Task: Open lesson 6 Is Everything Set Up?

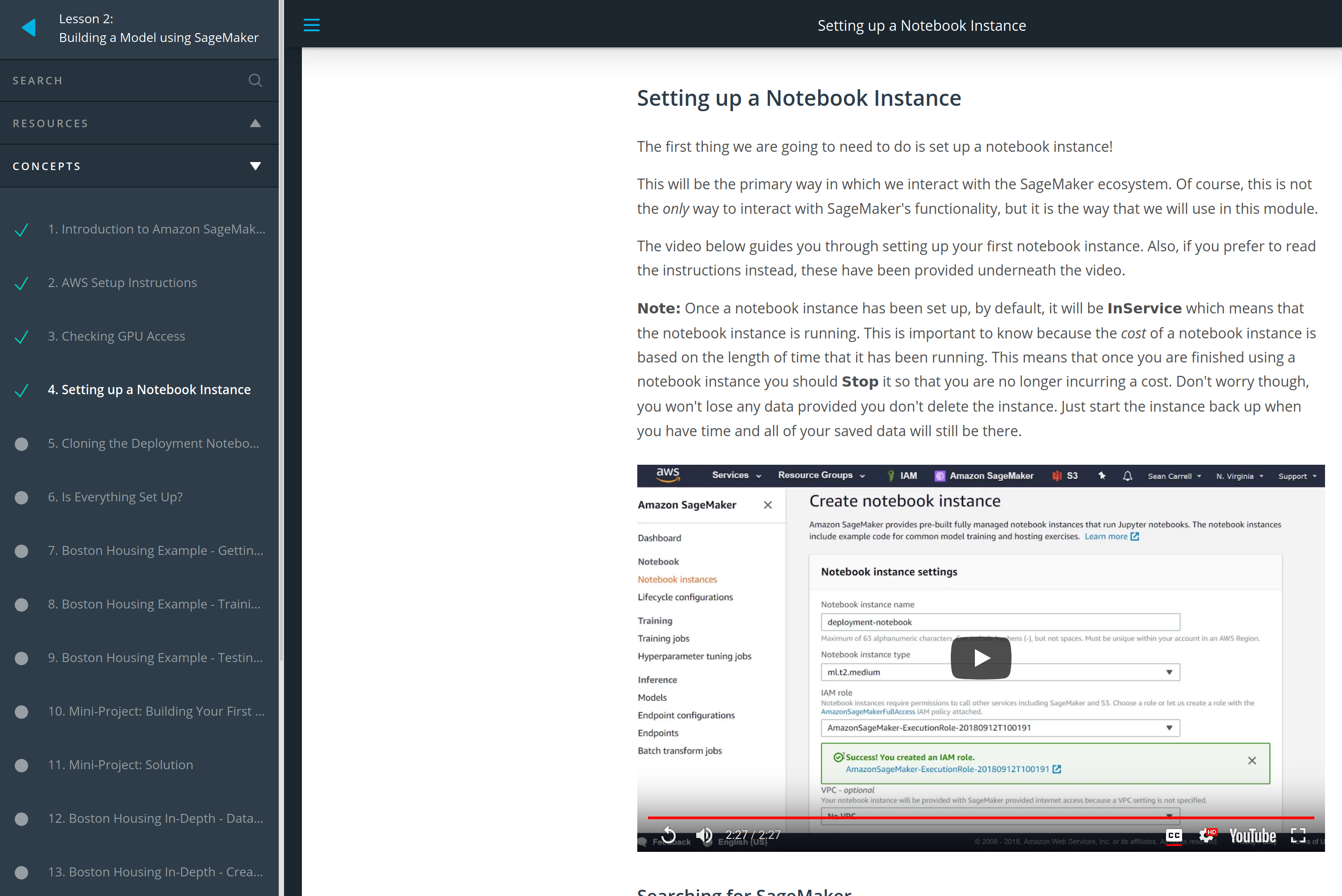Action: pos(116,497)
